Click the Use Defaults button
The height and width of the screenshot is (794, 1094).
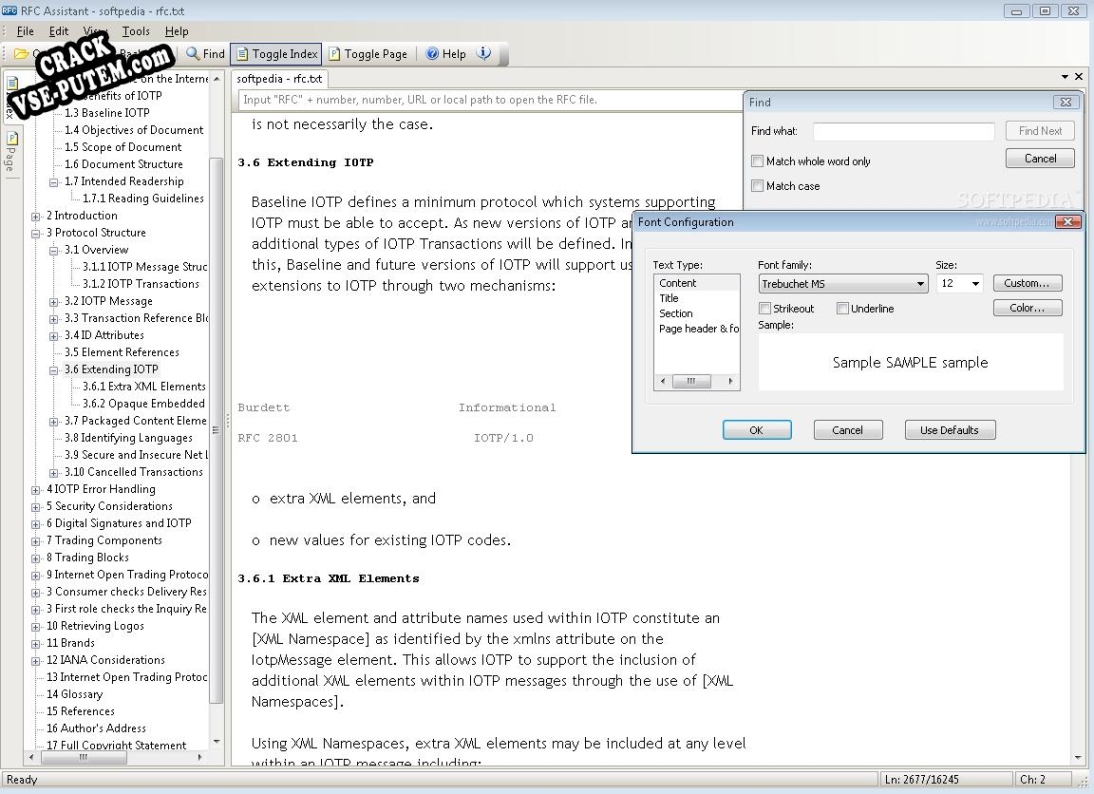point(949,429)
